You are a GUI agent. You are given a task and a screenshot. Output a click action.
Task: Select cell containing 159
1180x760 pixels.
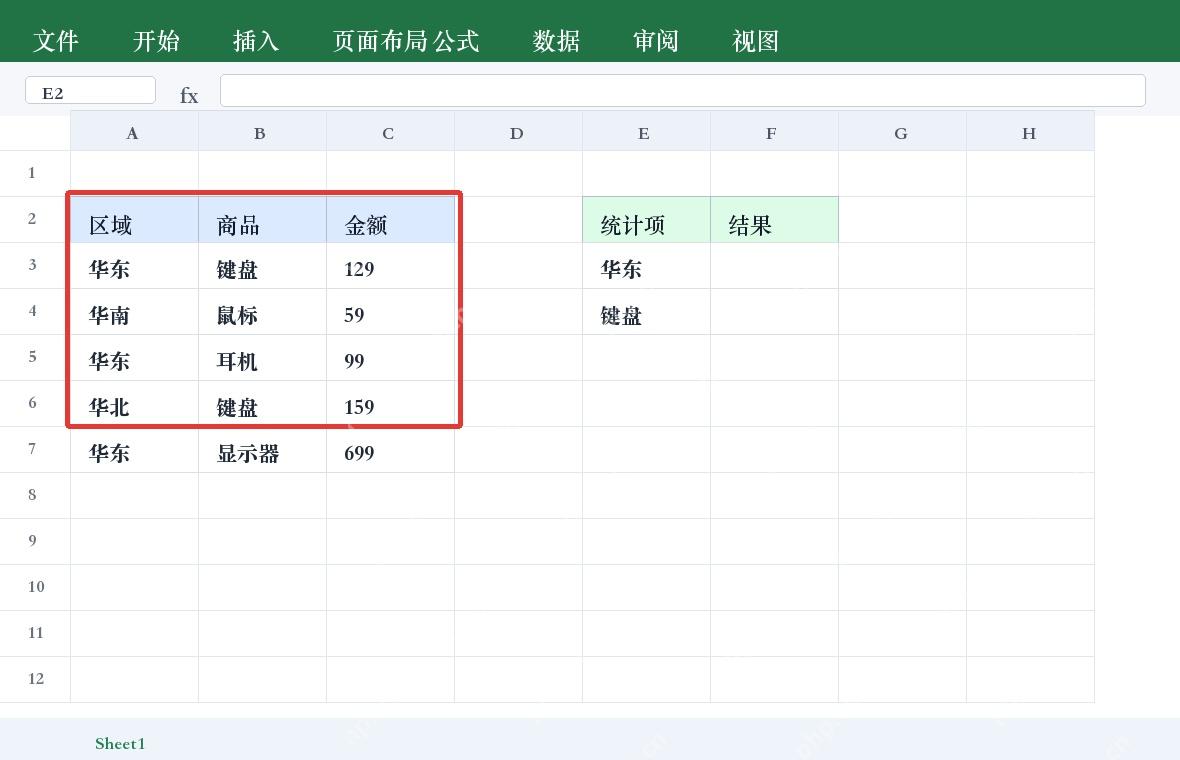[390, 403]
